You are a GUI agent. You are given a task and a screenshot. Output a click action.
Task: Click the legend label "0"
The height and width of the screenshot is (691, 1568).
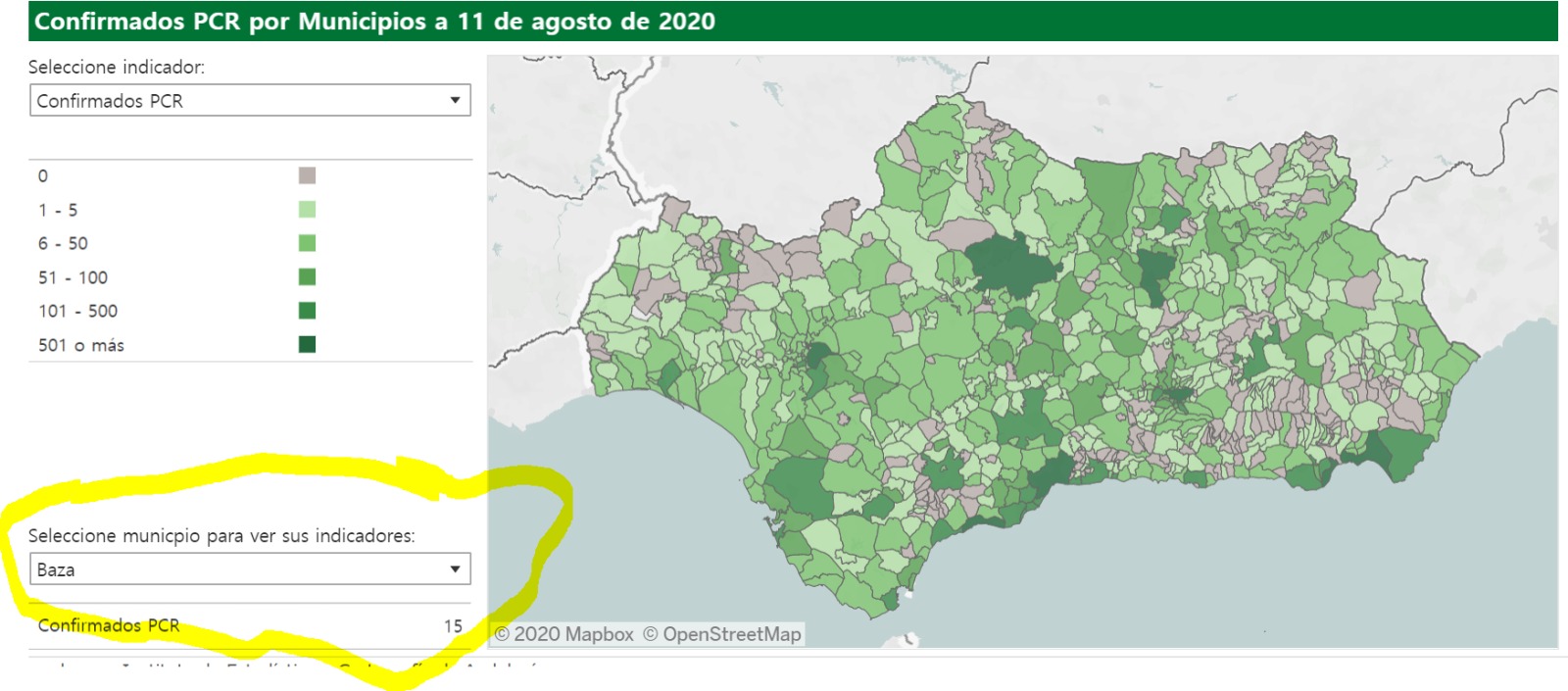click(x=43, y=176)
